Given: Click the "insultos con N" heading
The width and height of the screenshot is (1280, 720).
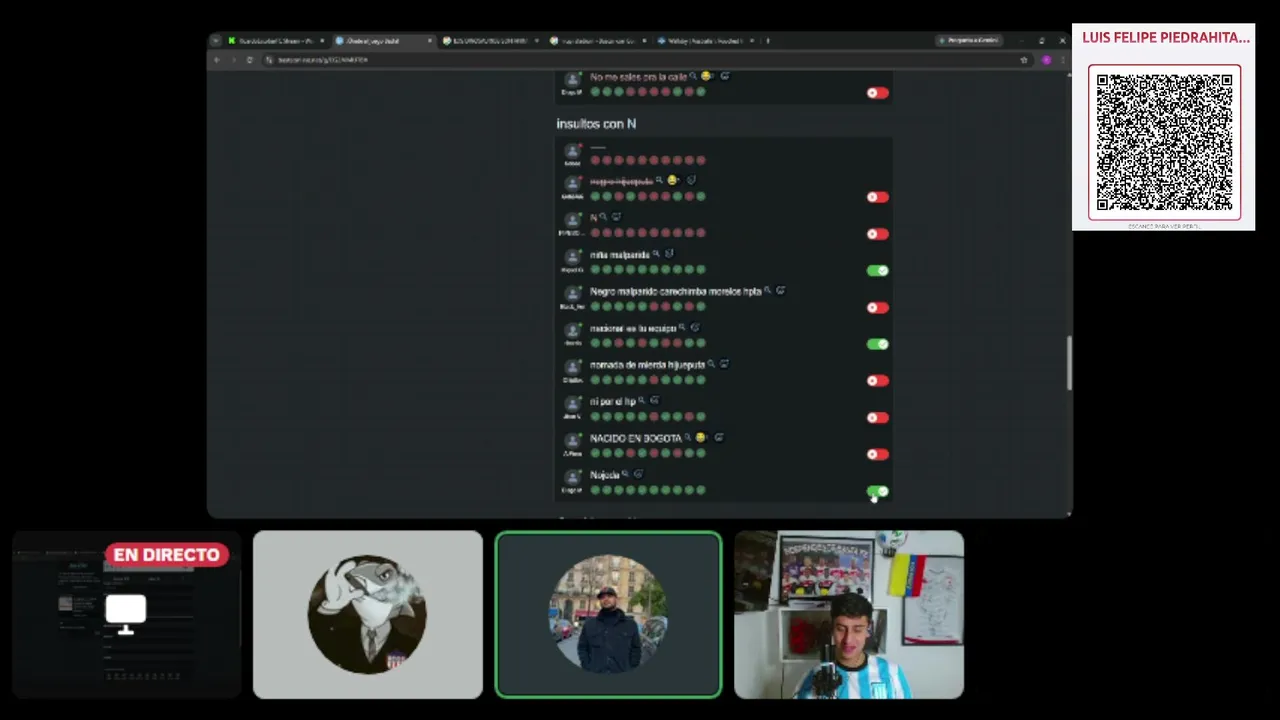Looking at the screenshot, I should coord(596,124).
